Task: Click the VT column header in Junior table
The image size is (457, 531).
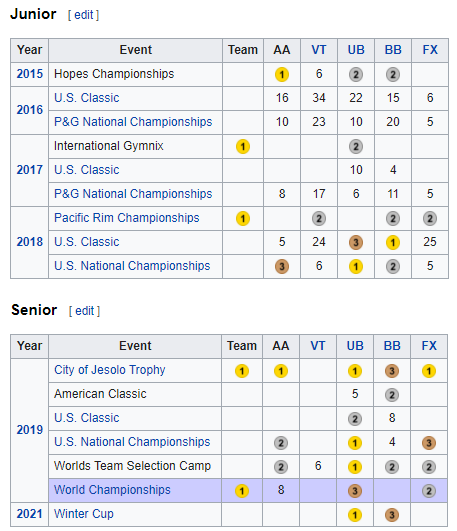Action: pyautogui.click(x=319, y=50)
